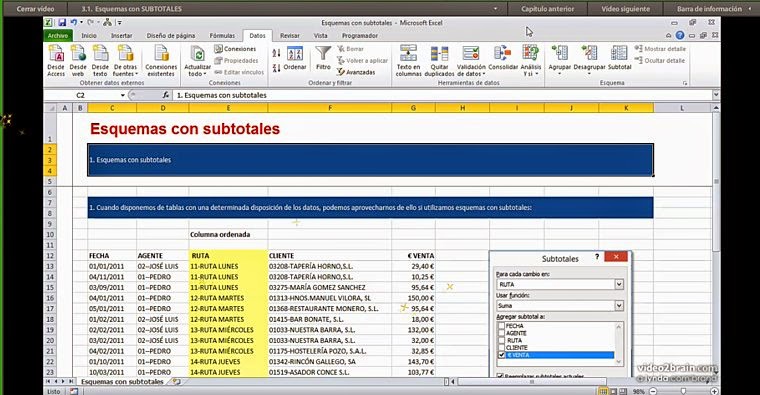Save workbook from quick access toolbar

62,23
